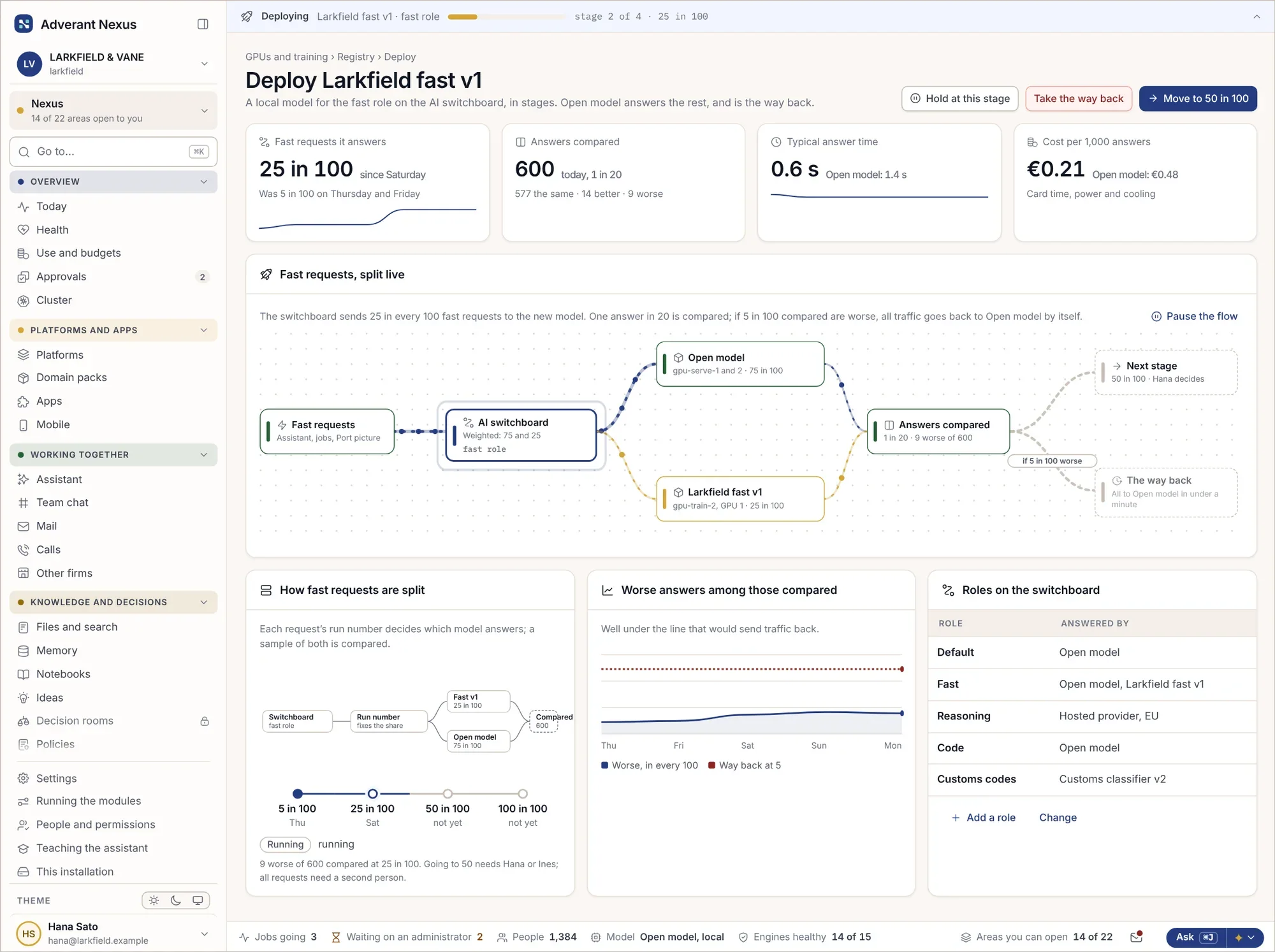Toggle the sidebar collapse icon
The width and height of the screenshot is (1275, 952).
tap(203, 24)
